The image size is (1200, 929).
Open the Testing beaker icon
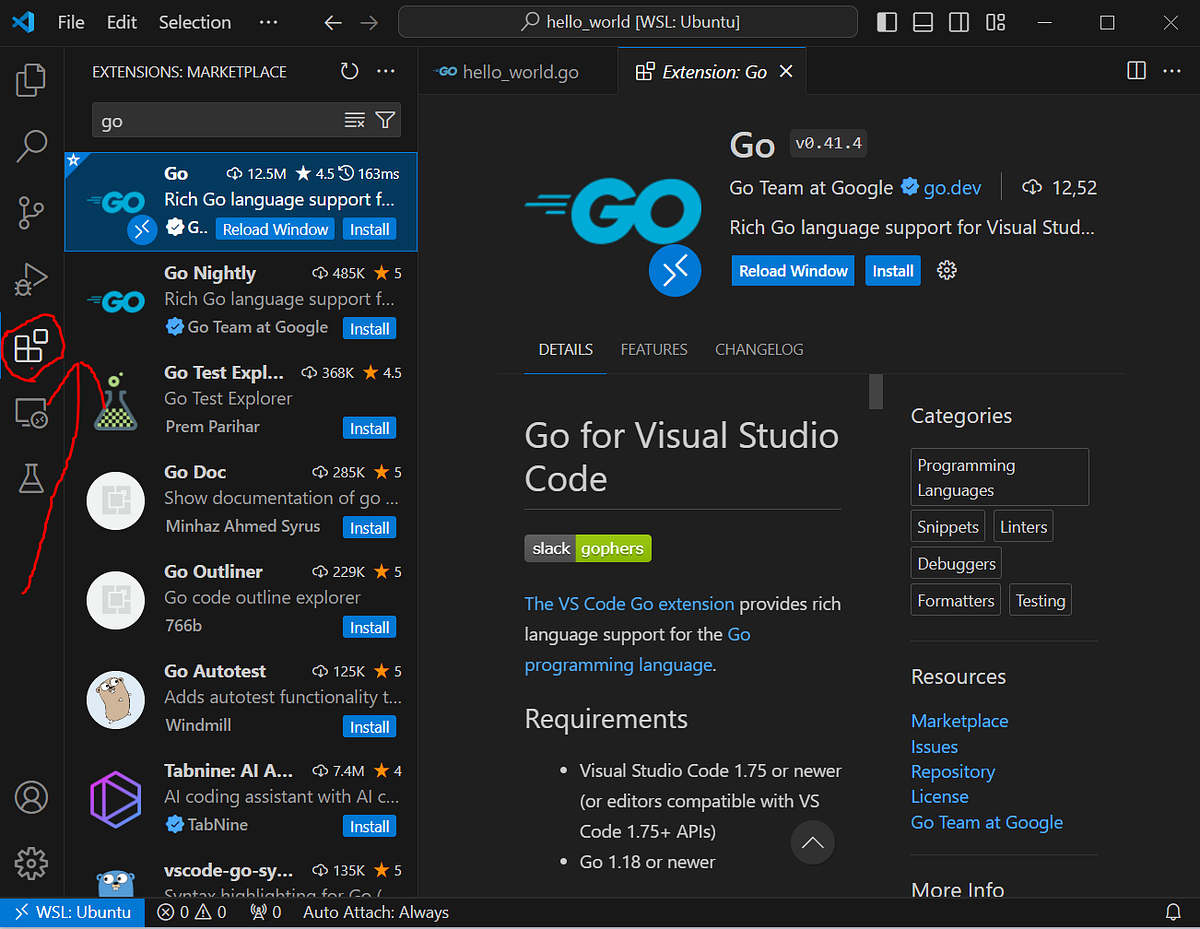30,479
